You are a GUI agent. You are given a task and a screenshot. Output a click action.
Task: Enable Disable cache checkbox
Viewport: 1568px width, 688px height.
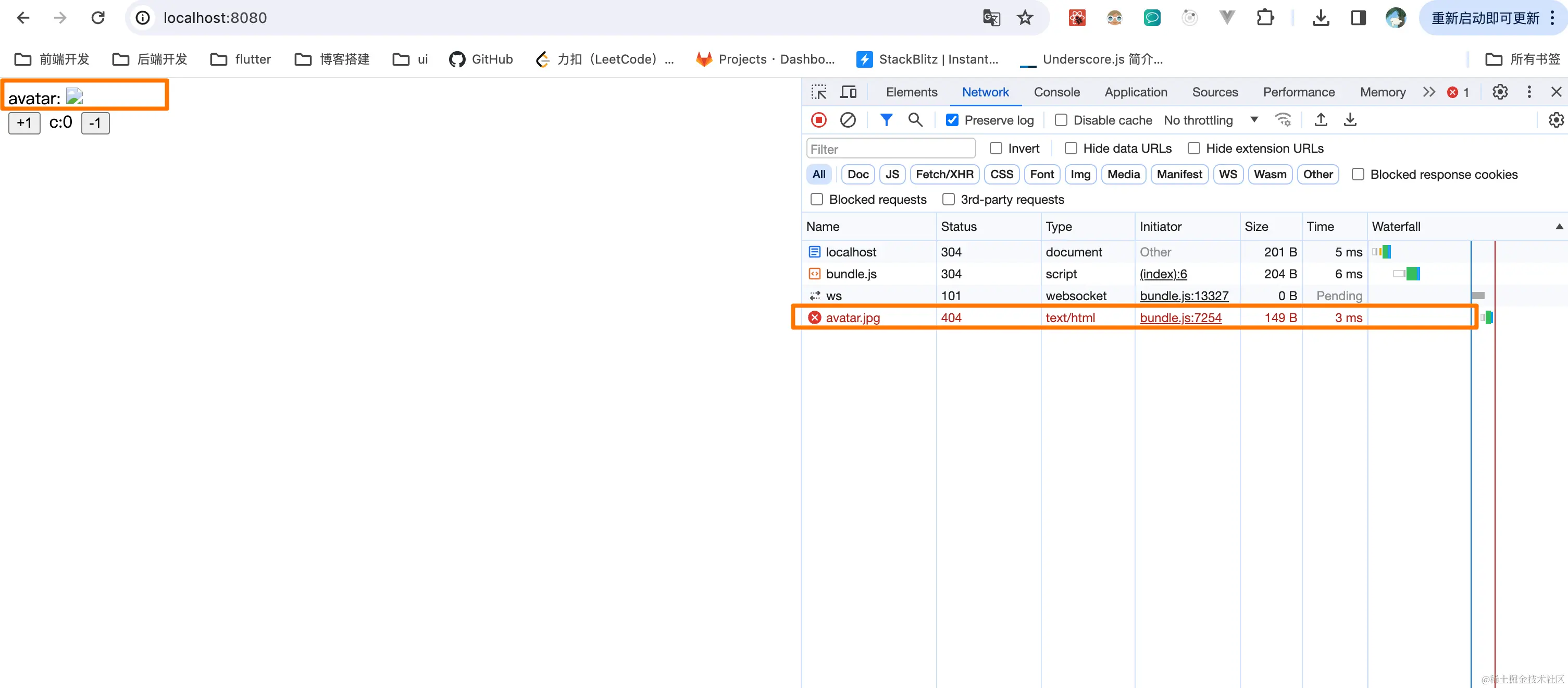pyautogui.click(x=1061, y=120)
